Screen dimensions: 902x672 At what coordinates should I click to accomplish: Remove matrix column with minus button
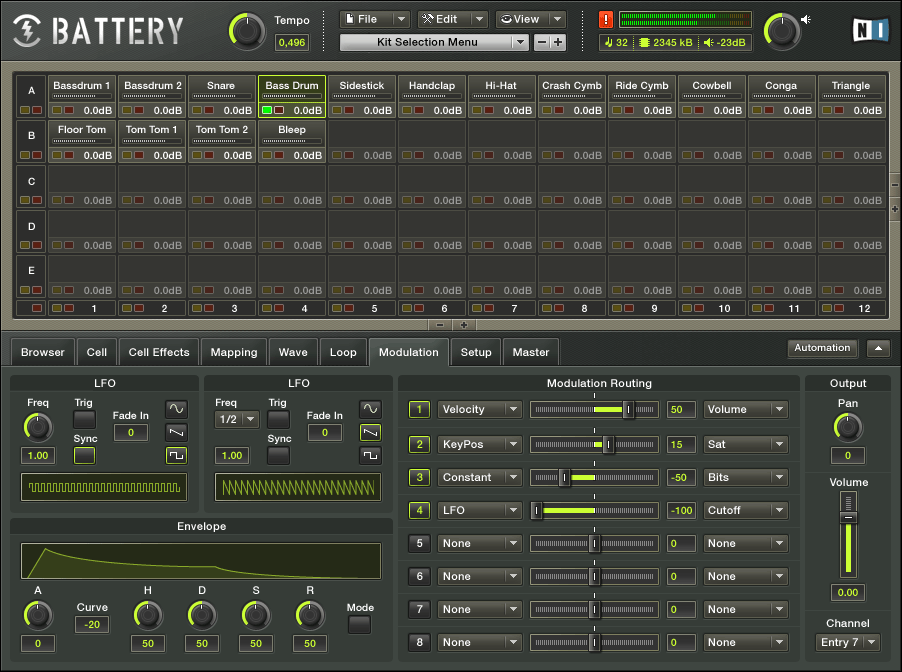(x=440, y=325)
